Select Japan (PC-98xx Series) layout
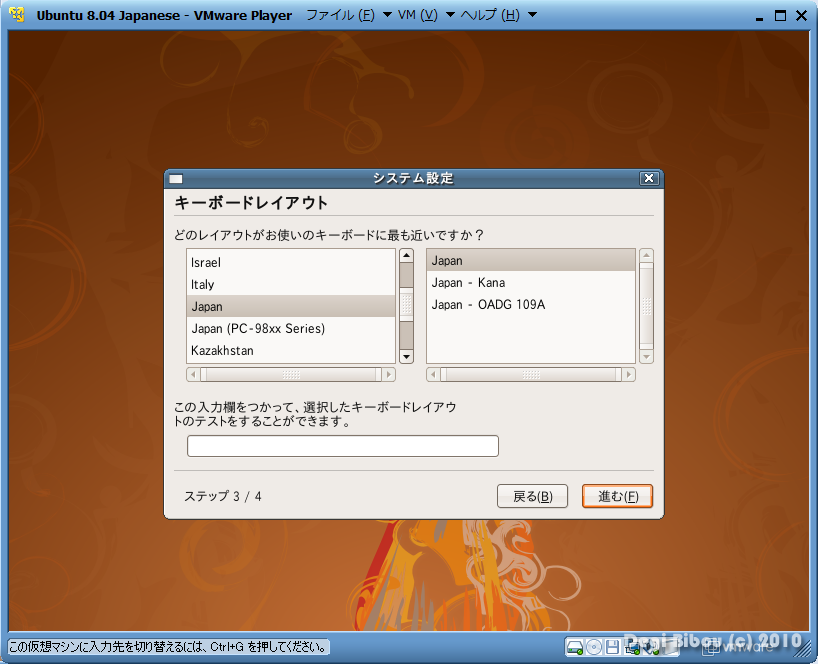 (x=291, y=328)
